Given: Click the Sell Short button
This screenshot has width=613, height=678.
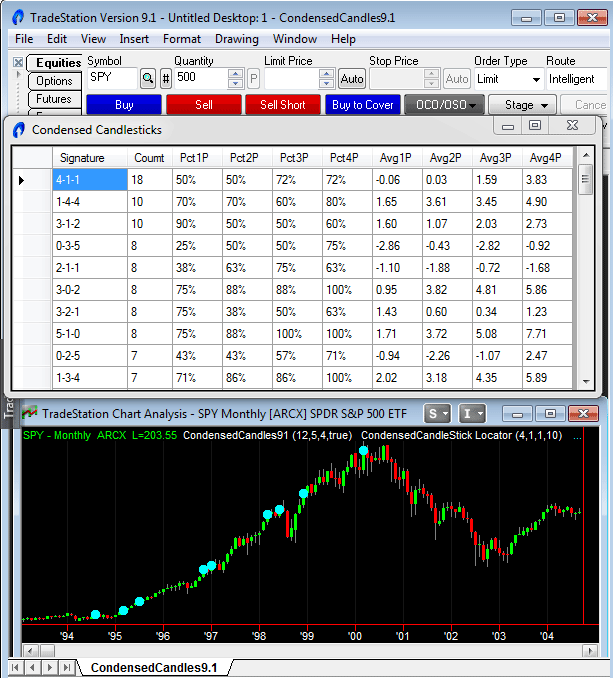Looking at the screenshot, I should 283,105.
